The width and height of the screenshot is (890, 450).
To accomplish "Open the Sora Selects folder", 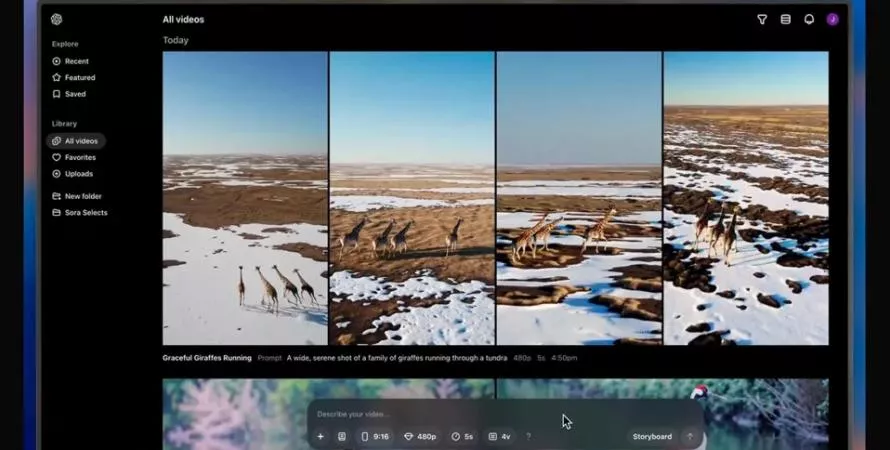I will [x=80, y=213].
